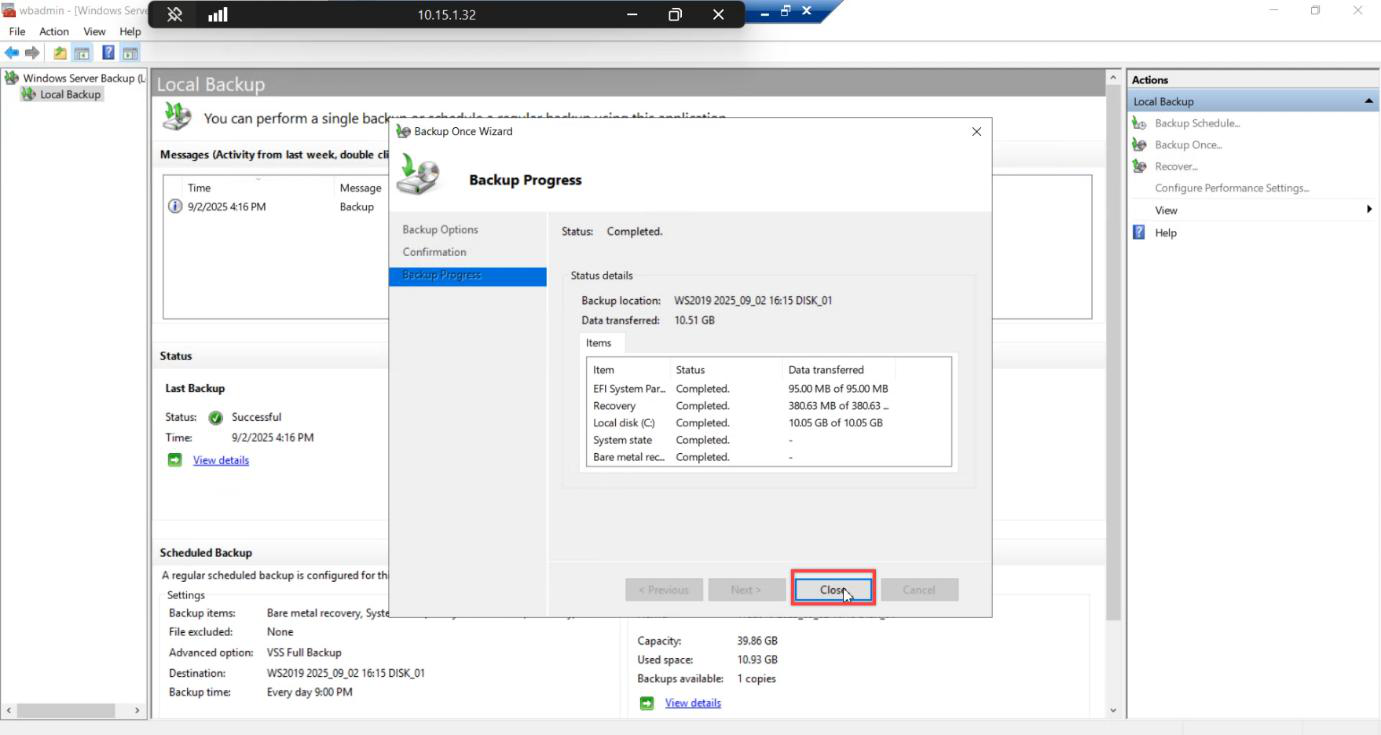Click the green Successful checkmark icon

[x=215, y=418]
